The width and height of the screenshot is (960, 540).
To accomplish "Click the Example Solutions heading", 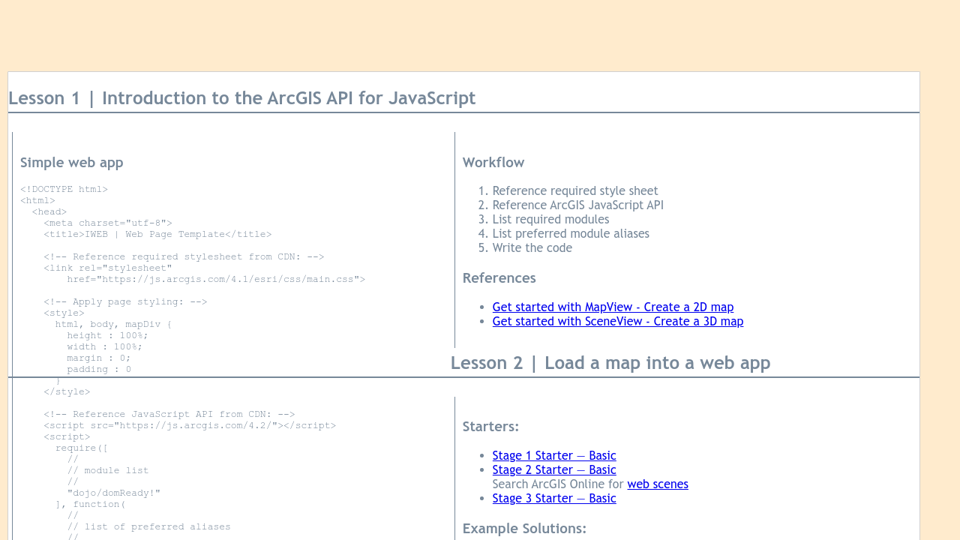I will click(524, 528).
